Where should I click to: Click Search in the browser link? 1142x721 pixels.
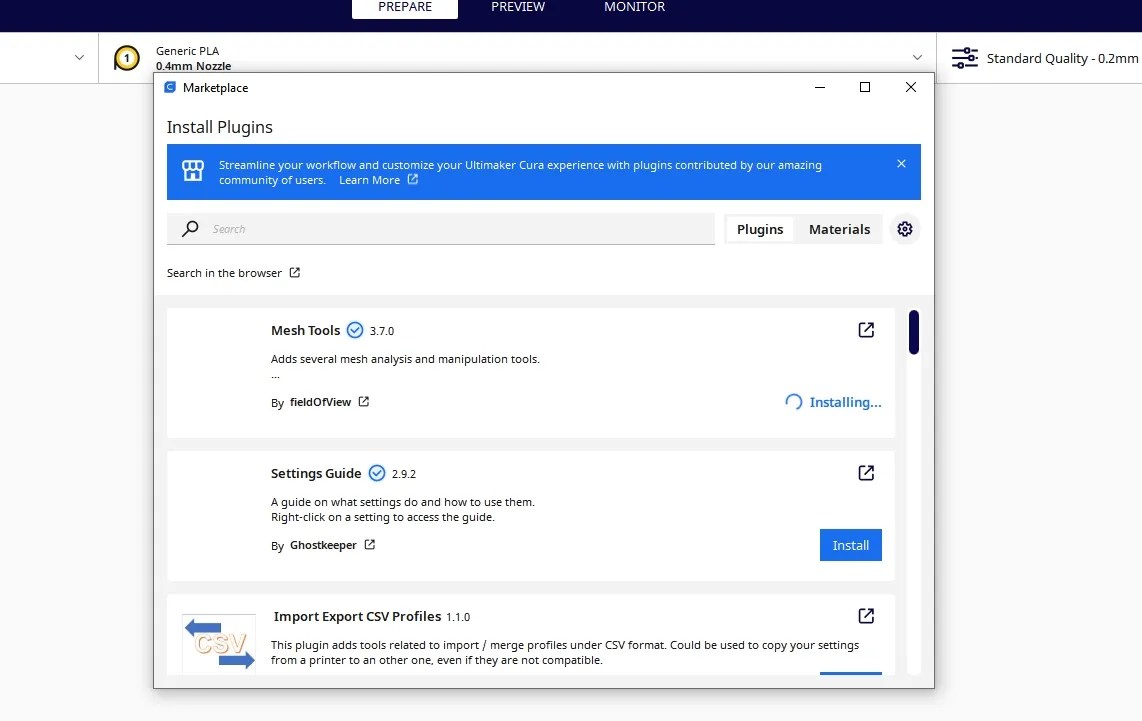coord(224,273)
